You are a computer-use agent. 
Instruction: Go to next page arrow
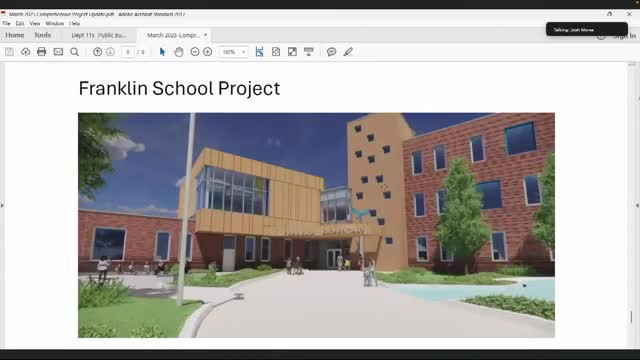tap(110, 52)
